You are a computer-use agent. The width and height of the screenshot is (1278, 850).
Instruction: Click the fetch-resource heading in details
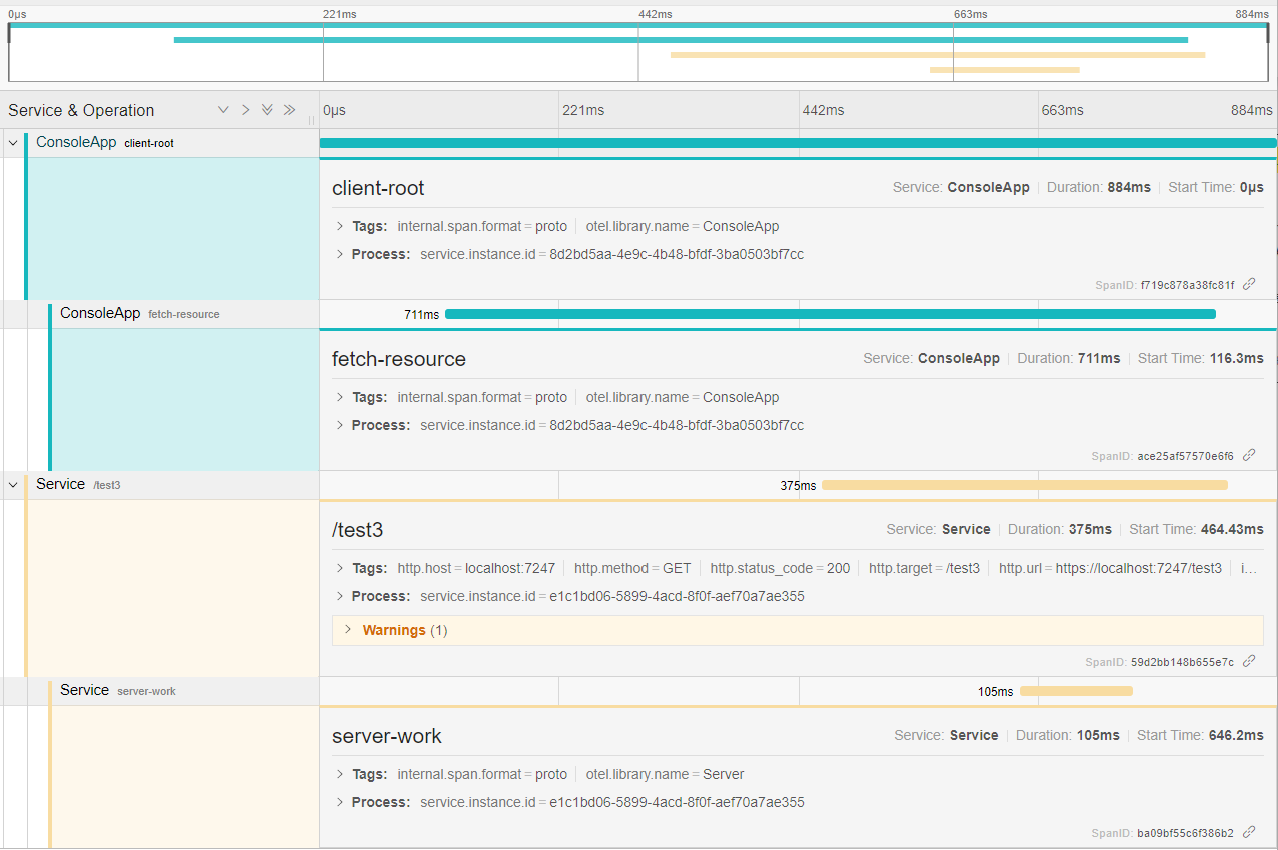point(399,359)
